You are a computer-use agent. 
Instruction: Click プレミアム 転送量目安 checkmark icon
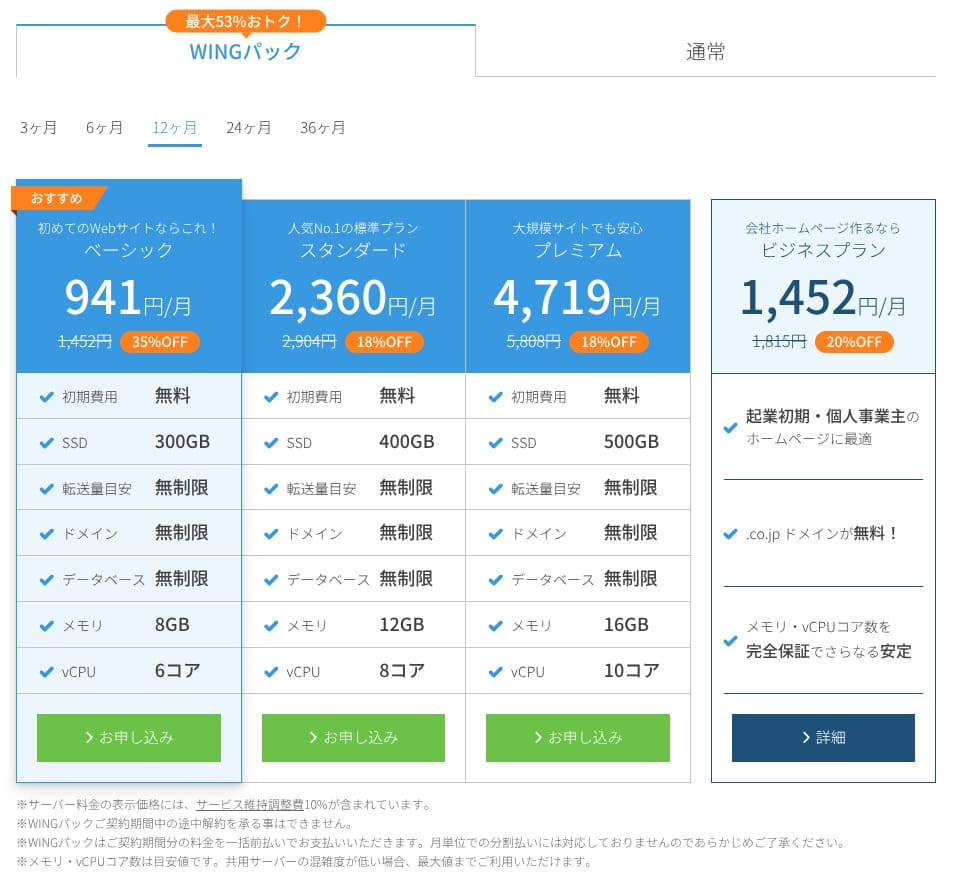(x=495, y=489)
